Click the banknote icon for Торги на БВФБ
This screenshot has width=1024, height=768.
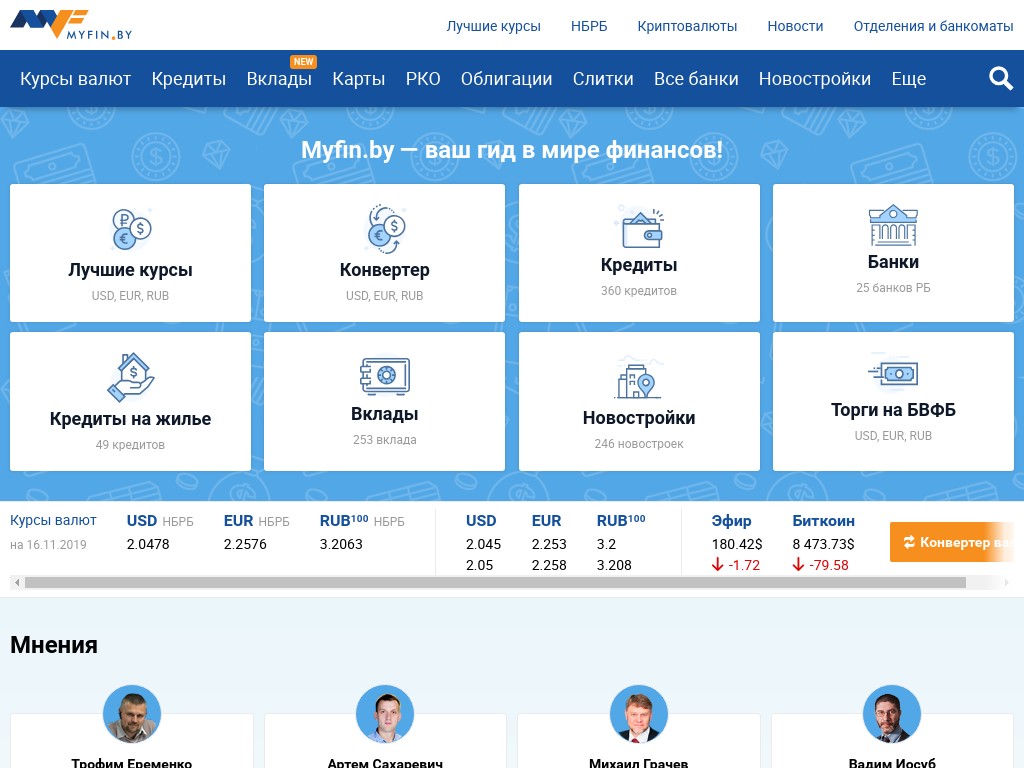click(893, 373)
